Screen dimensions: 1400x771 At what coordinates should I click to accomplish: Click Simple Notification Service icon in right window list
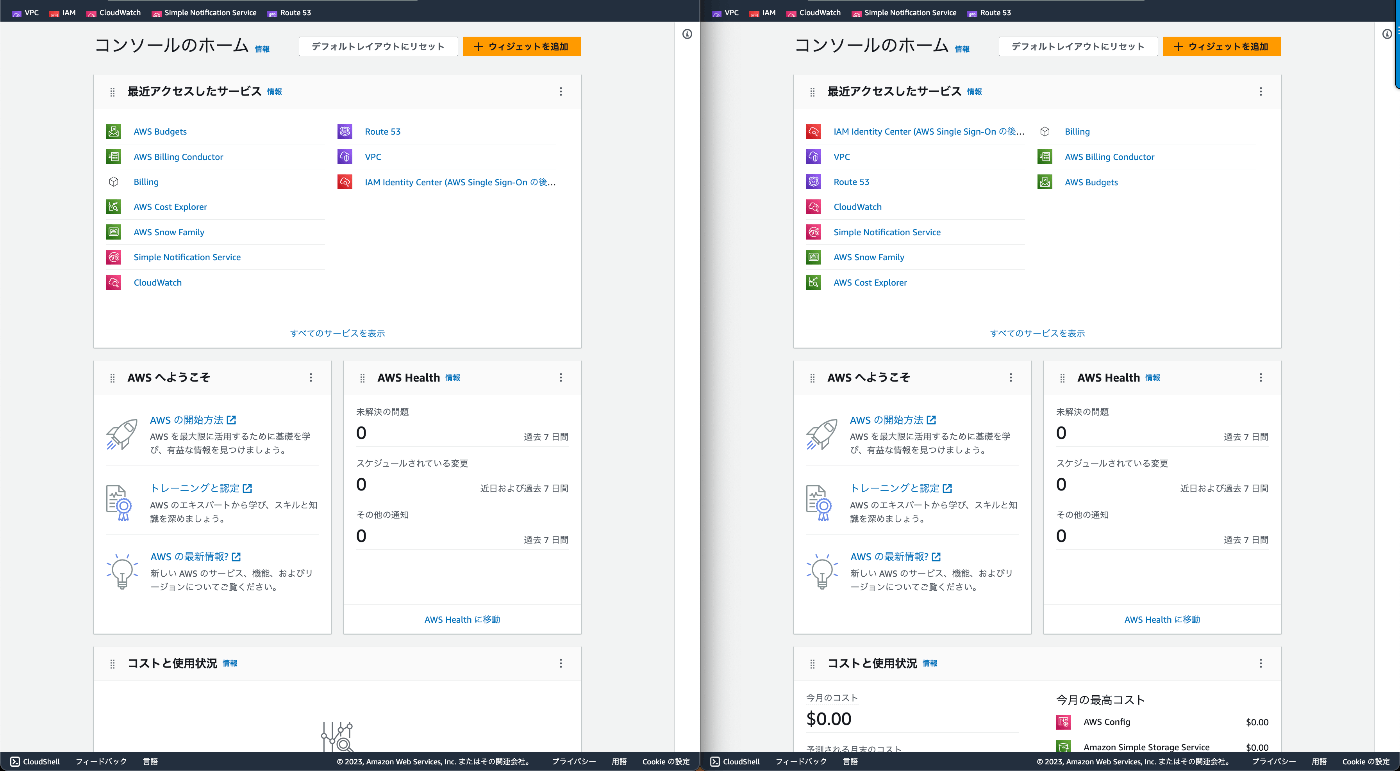coord(814,232)
